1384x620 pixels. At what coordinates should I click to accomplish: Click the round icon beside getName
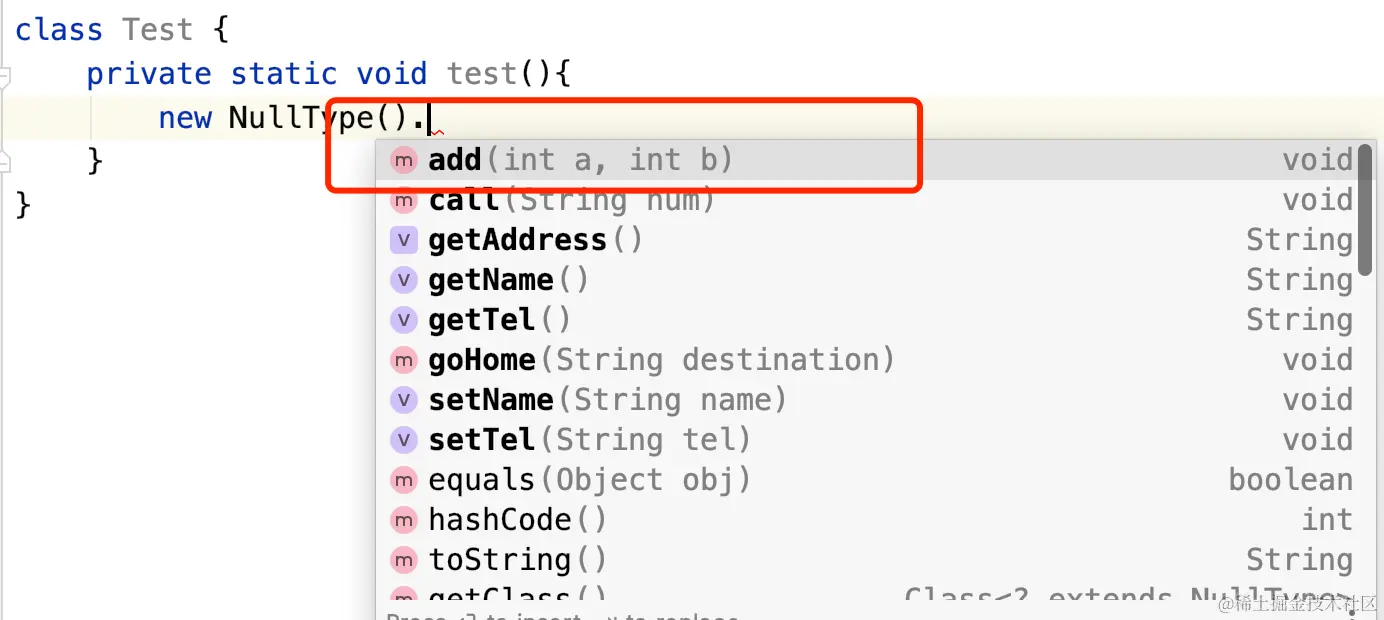pyautogui.click(x=403, y=280)
